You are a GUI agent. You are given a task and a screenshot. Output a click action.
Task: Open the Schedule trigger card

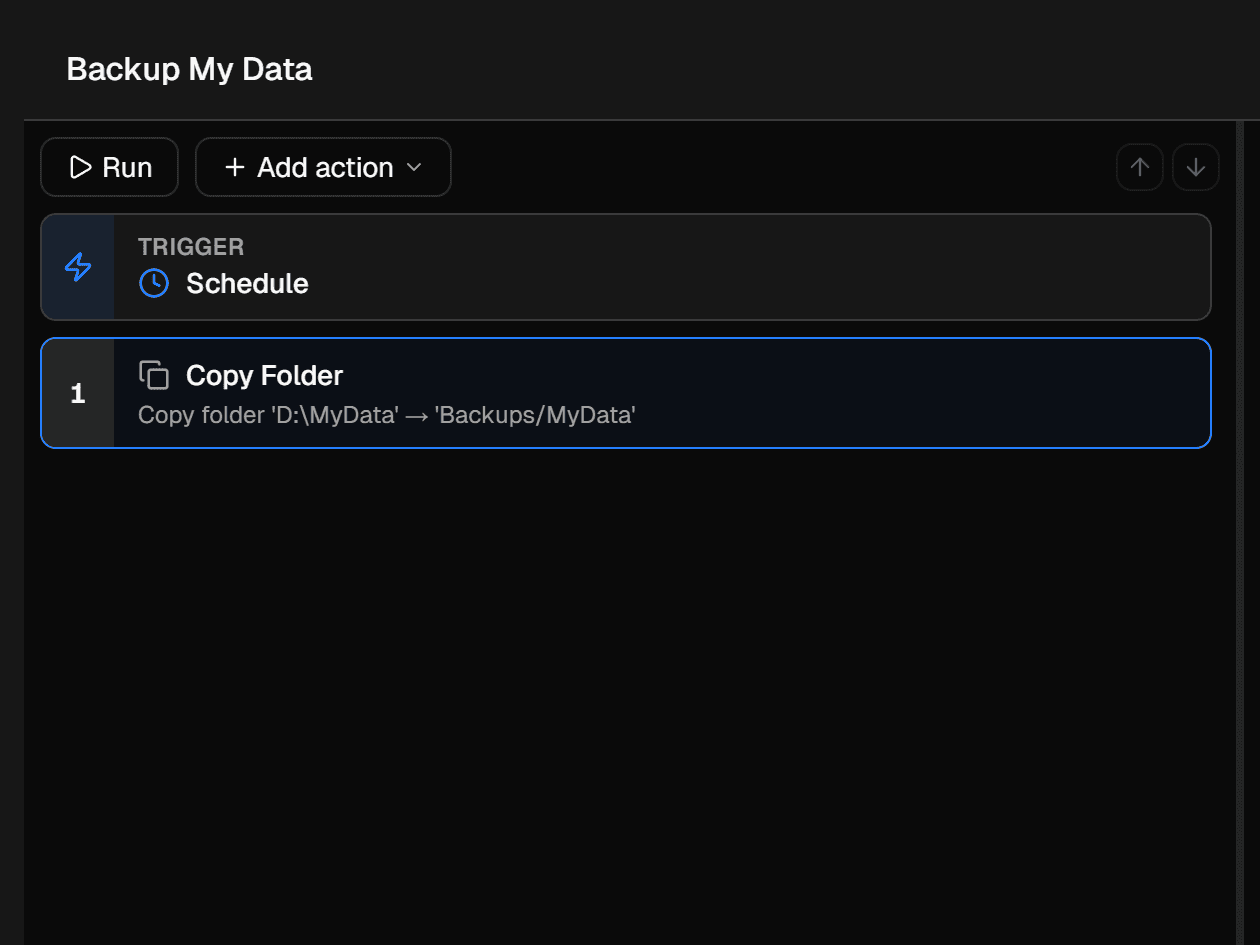[x=626, y=267]
